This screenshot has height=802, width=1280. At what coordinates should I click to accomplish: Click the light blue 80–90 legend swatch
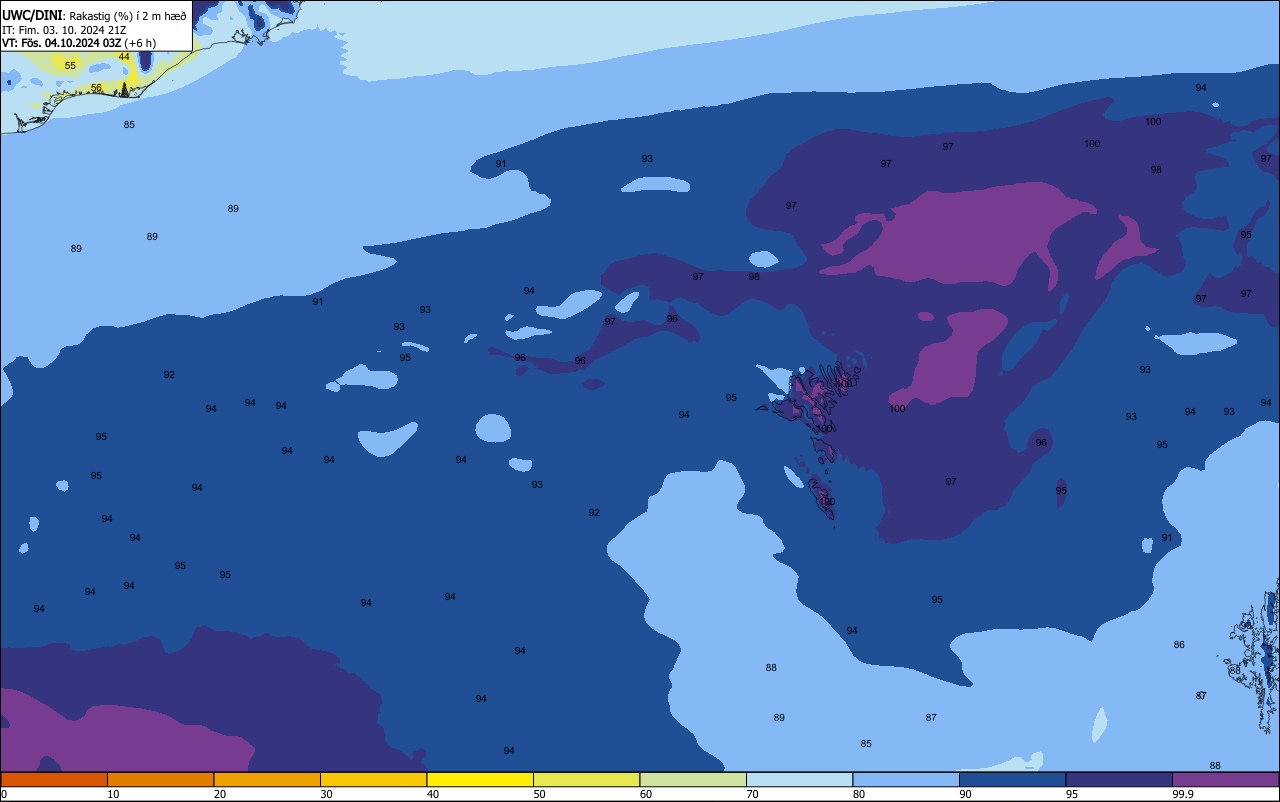(906, 779)
